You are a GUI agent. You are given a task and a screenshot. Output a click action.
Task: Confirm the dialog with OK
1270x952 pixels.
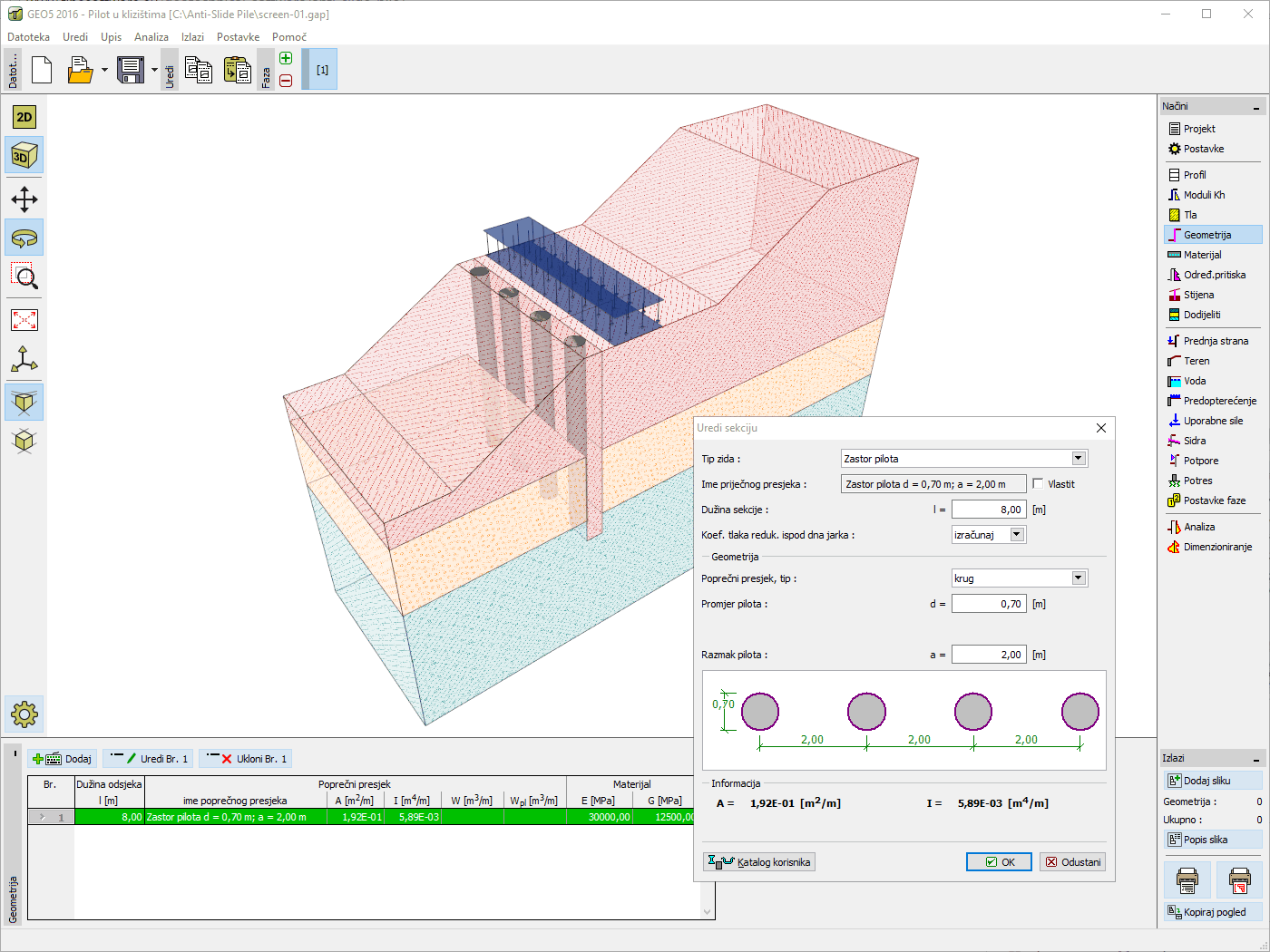999,862
